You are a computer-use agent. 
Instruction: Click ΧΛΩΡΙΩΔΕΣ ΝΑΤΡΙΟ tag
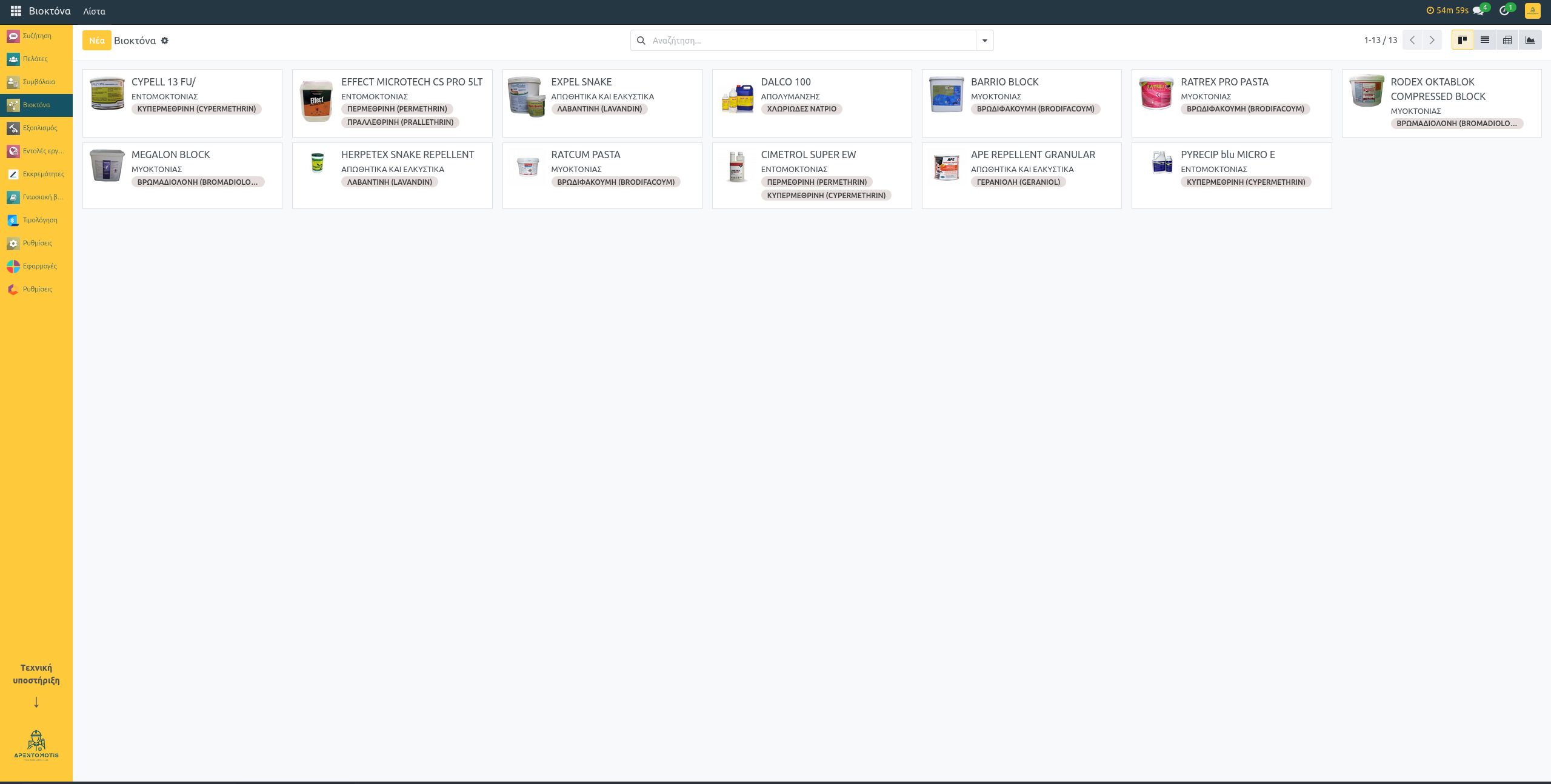(801, 109)
